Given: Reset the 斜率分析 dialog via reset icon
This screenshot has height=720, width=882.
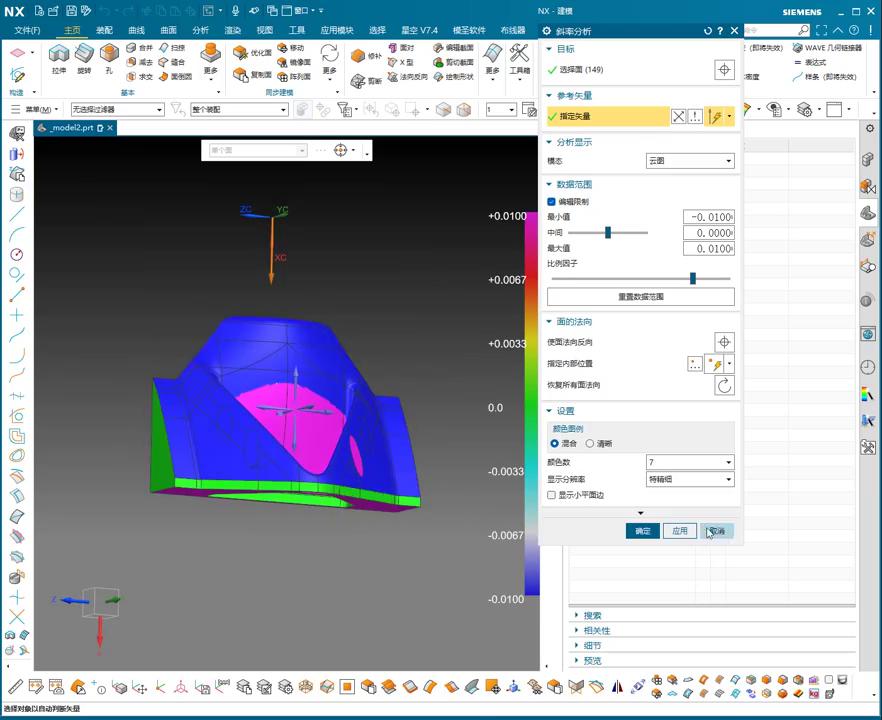Looking at the screenshot, I should tap(708, 31).
